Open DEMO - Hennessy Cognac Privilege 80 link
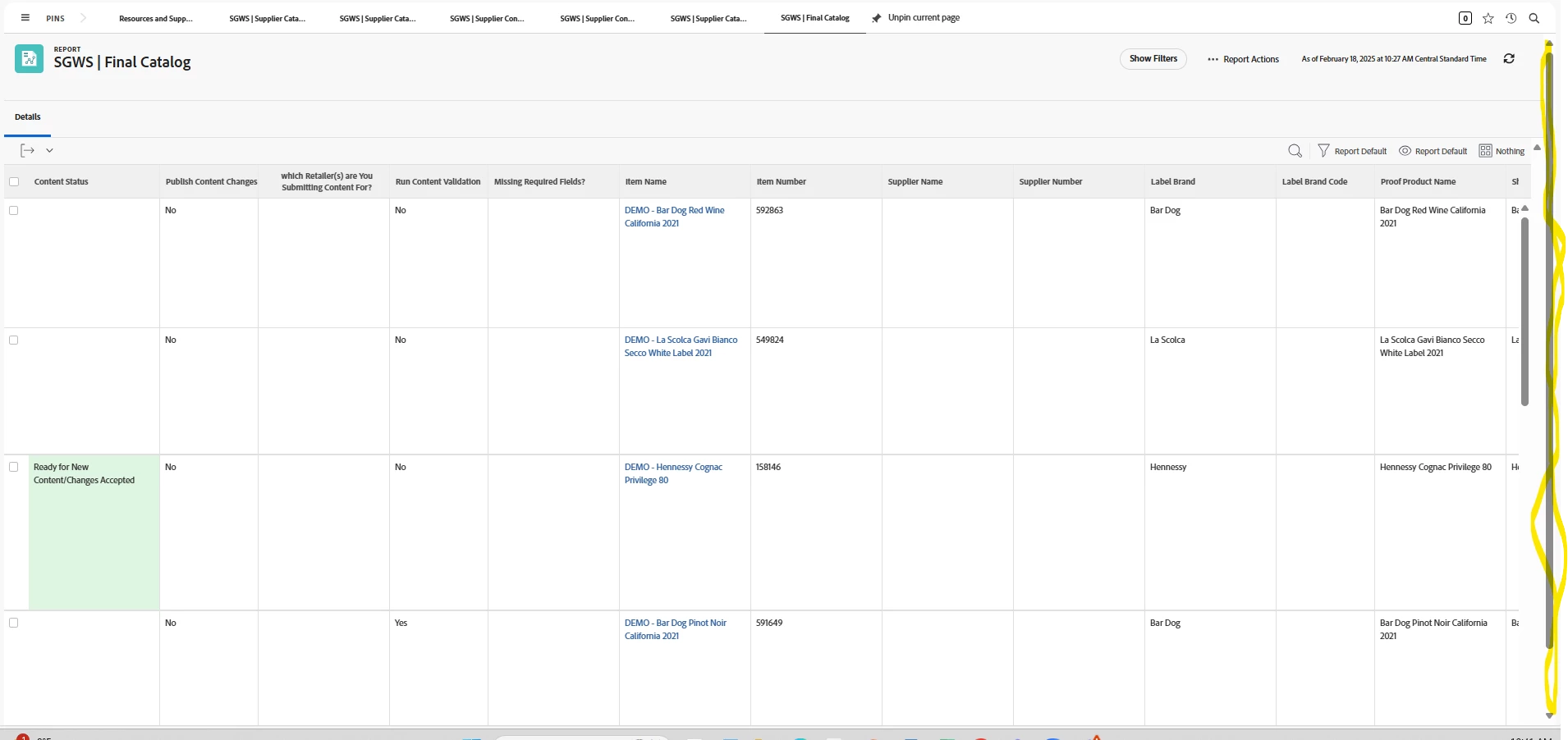The width and height of the screenshot is (1568, 740). pyautogui.click(x=673, y=473)
